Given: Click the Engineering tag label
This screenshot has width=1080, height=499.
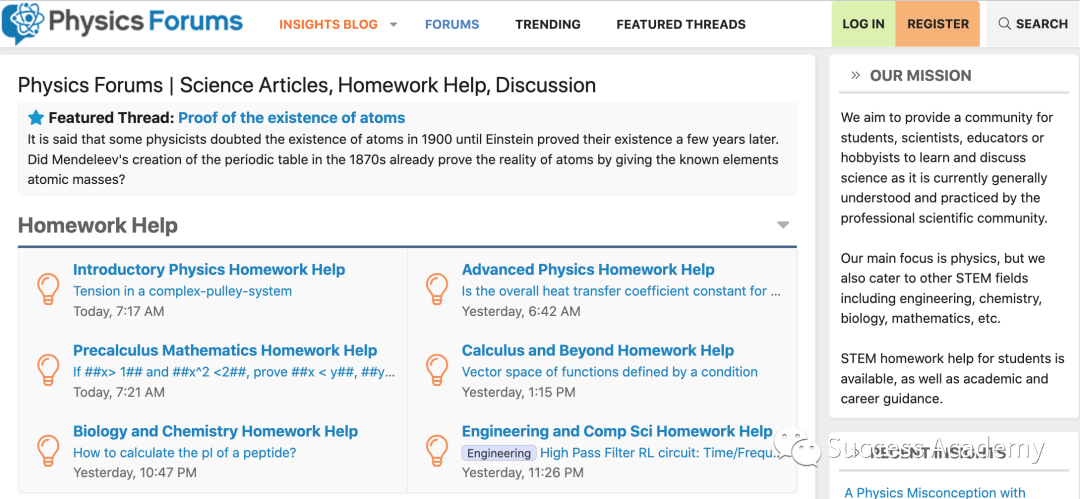Looking at the screenshot, I should pos(499,453).
